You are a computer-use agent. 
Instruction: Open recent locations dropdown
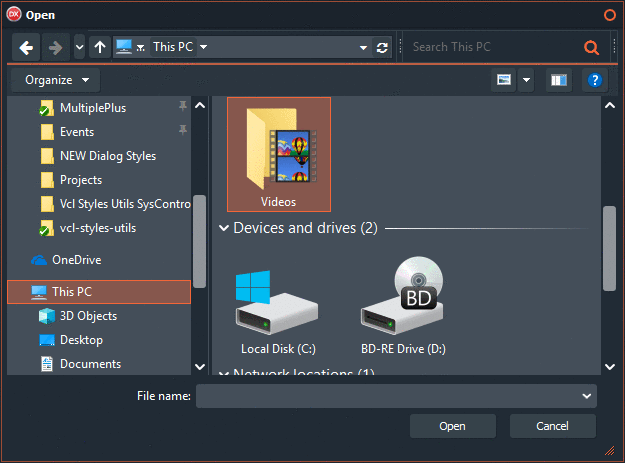pyautogui.click(x=79, y=47)
